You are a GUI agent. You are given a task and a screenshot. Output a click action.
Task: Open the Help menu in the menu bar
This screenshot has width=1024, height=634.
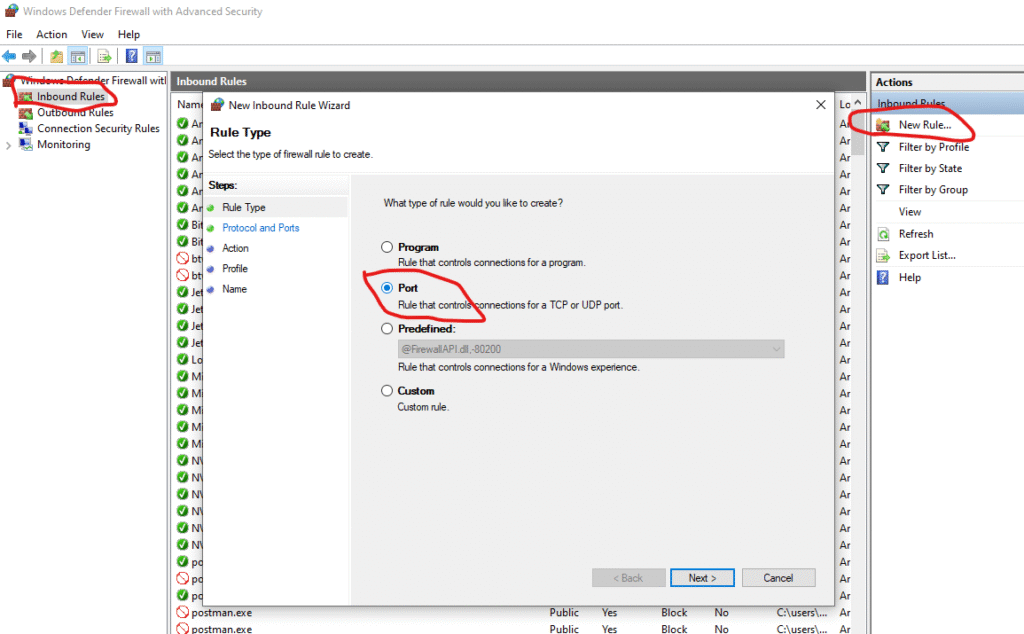coord(129,34)
